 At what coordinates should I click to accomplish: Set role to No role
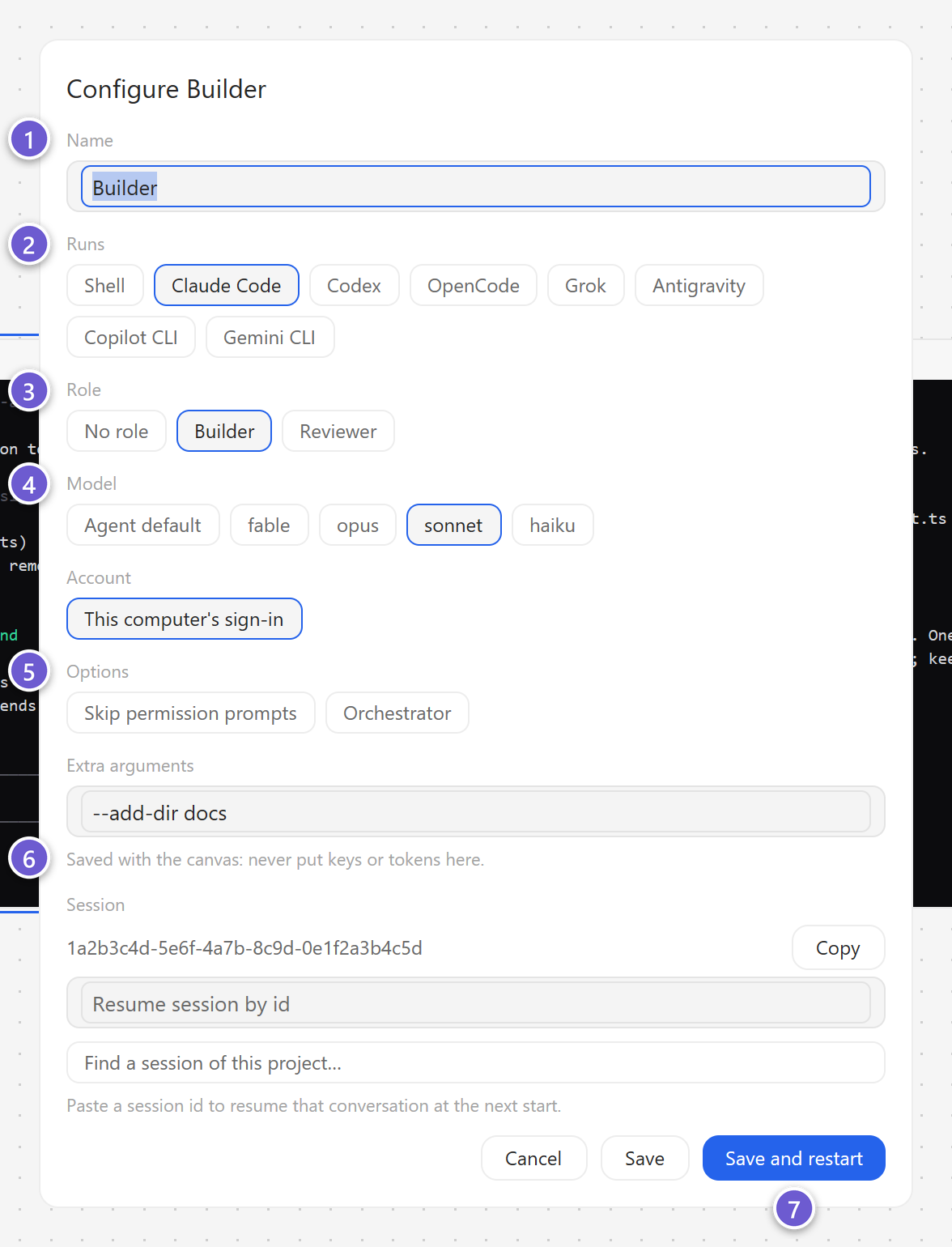[117, 432]
